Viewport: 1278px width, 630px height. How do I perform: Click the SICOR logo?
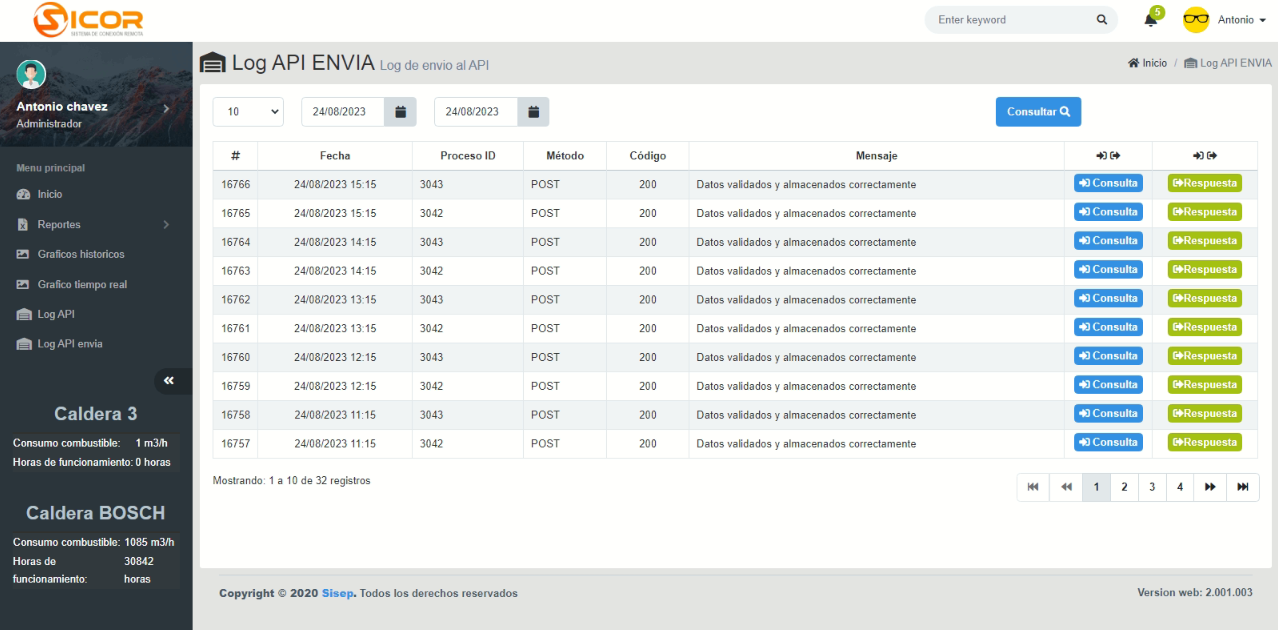(x=88, y=19)
